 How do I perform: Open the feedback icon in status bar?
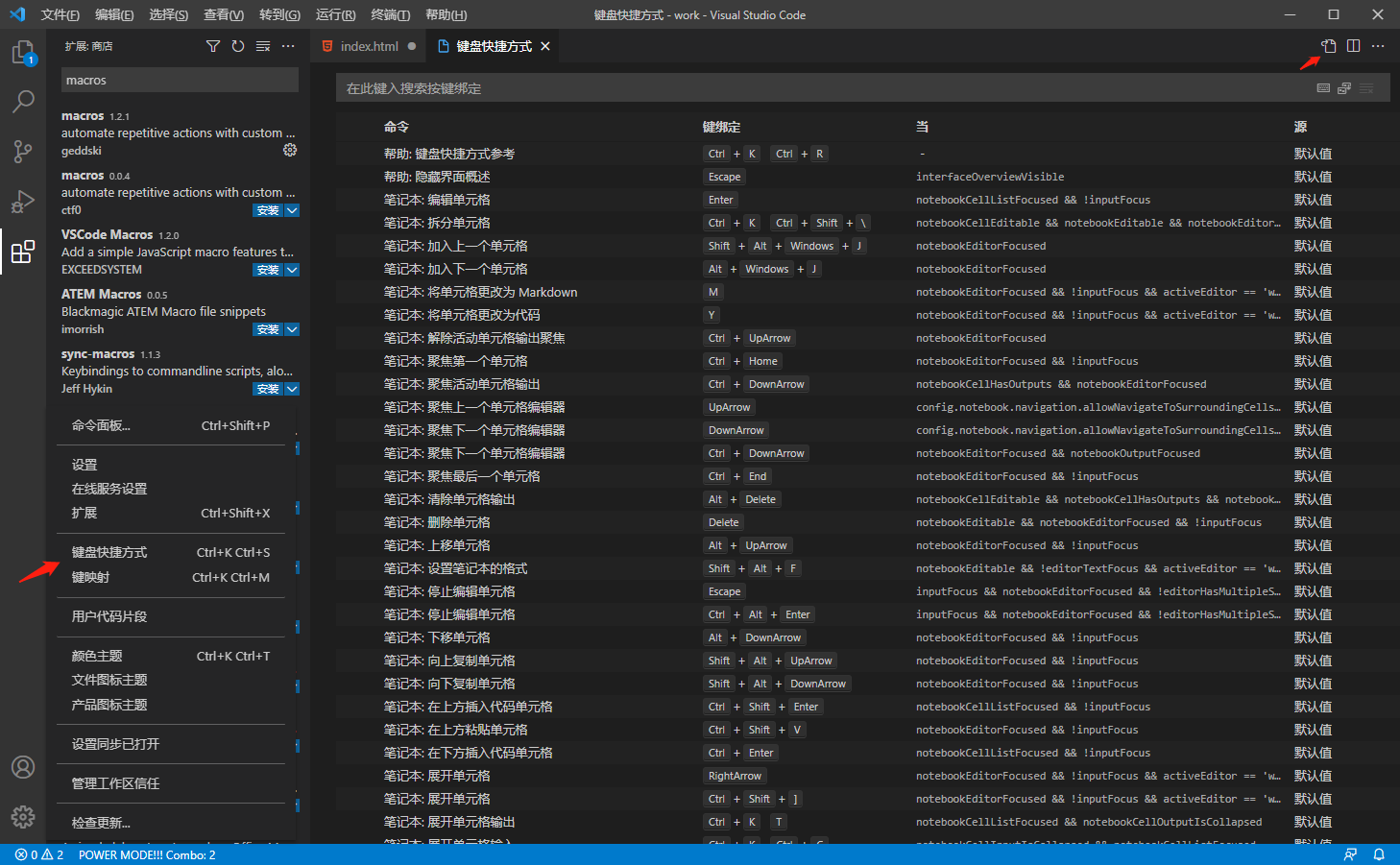tap(1351, 854)
